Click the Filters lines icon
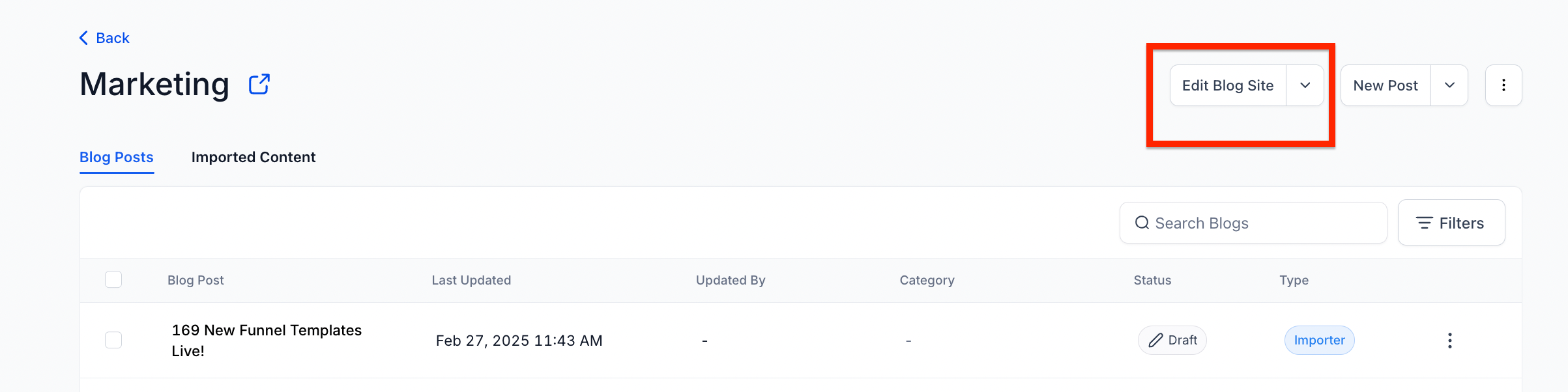 pyautogui.click(x=1424, y=223)
